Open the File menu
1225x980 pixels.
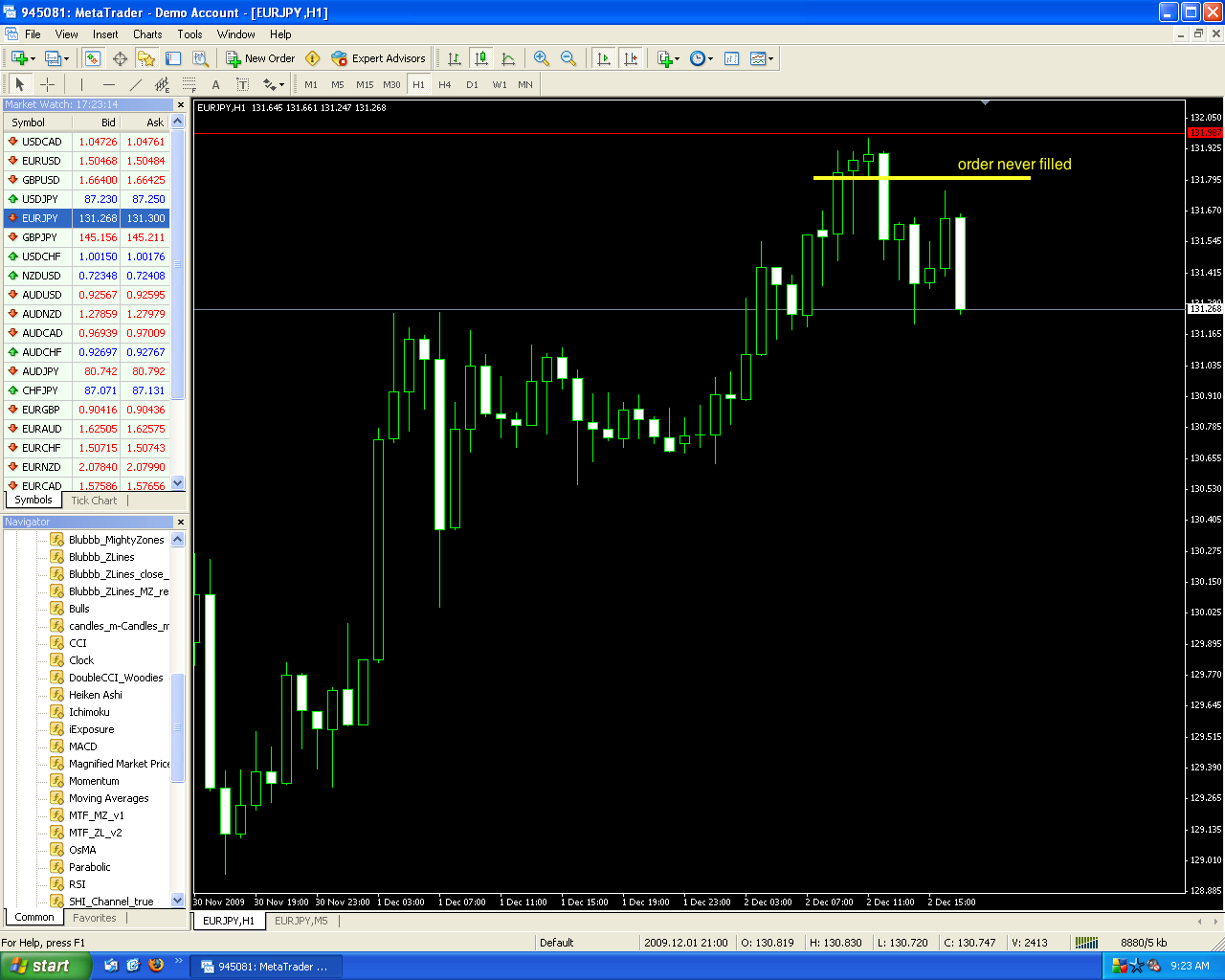(33, 33)
